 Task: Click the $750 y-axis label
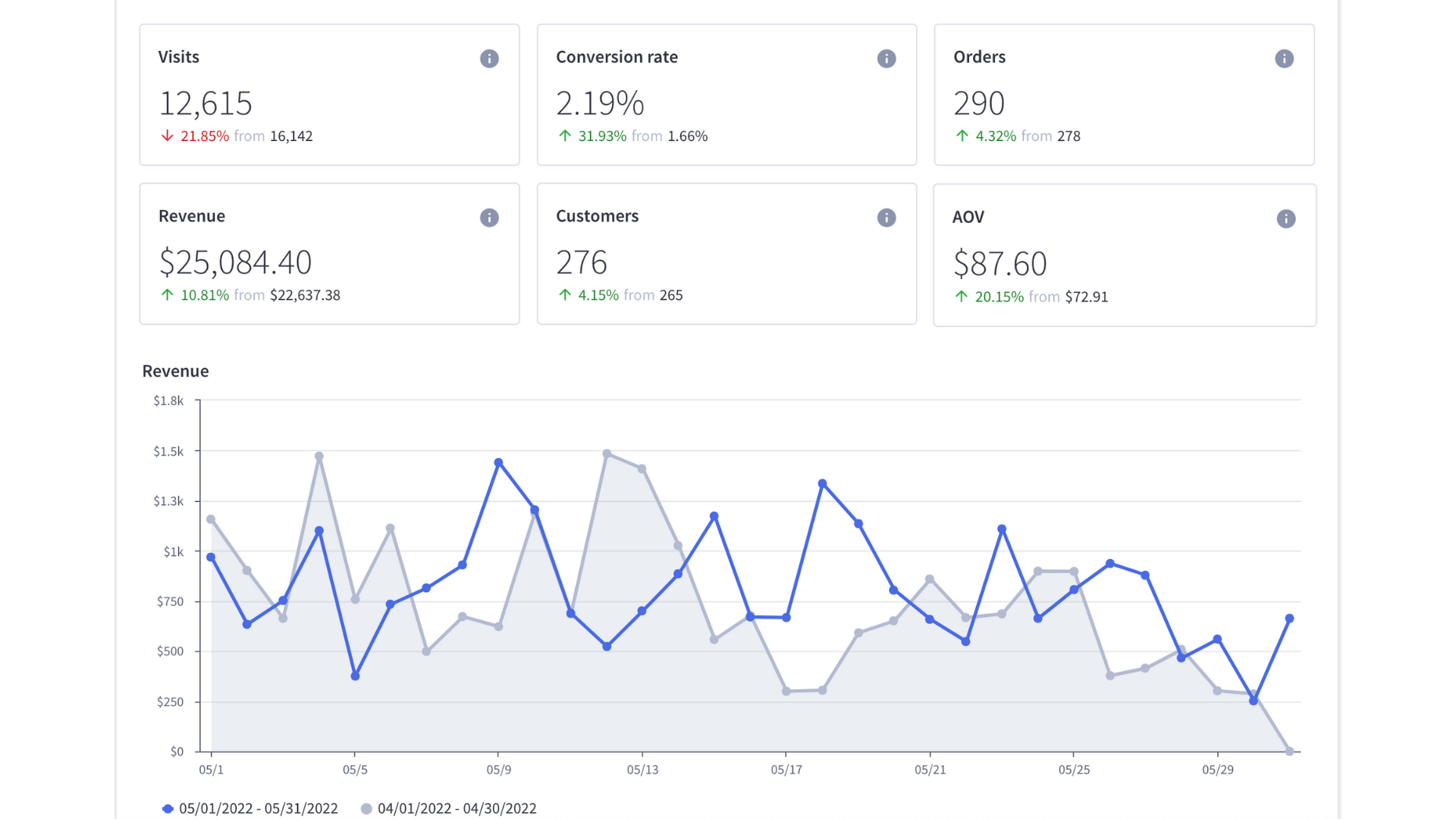pyautogui.click(x=170, y=601)
